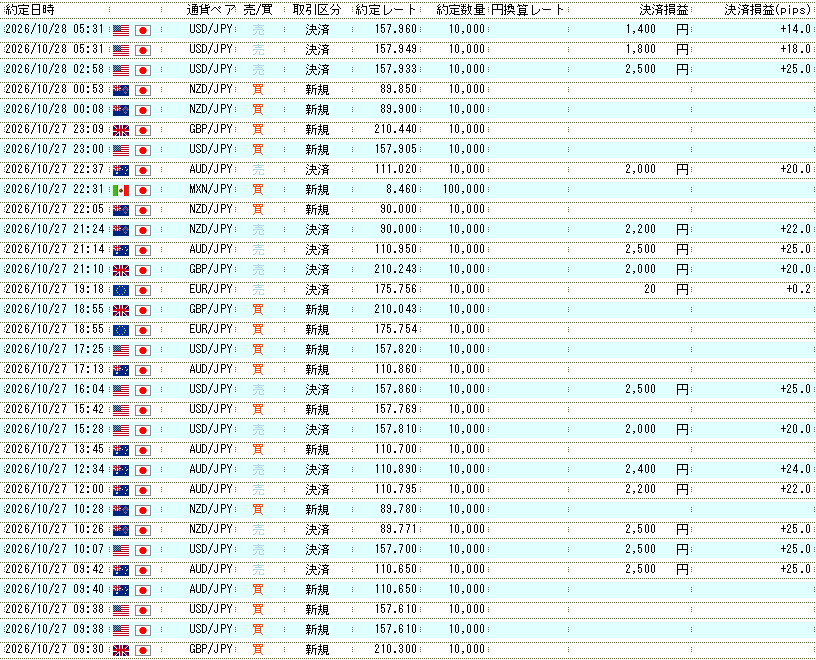Click the rate value 210.300

(396, 649)
